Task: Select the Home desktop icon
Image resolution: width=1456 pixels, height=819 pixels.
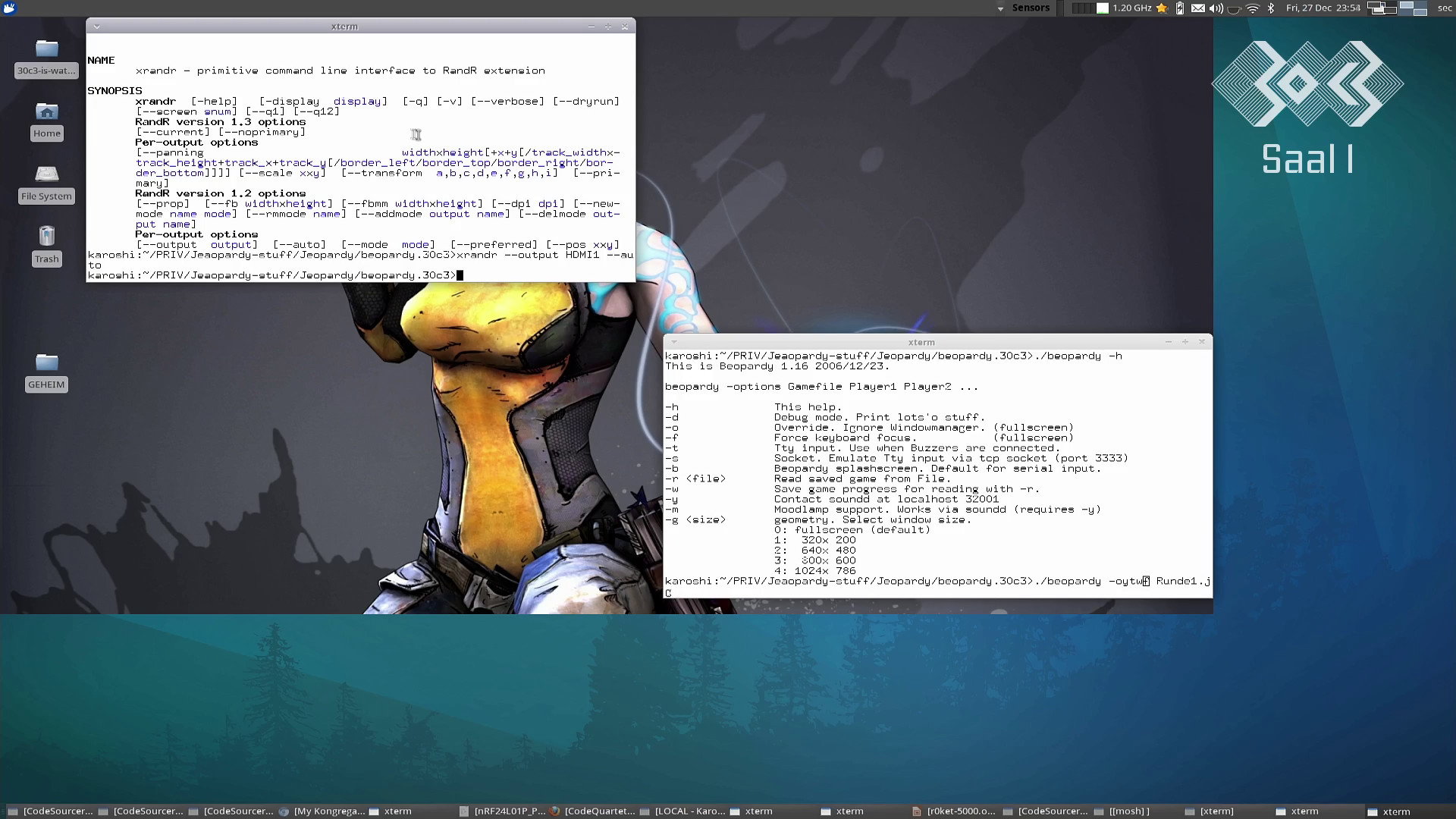Action: pos(46,121)
